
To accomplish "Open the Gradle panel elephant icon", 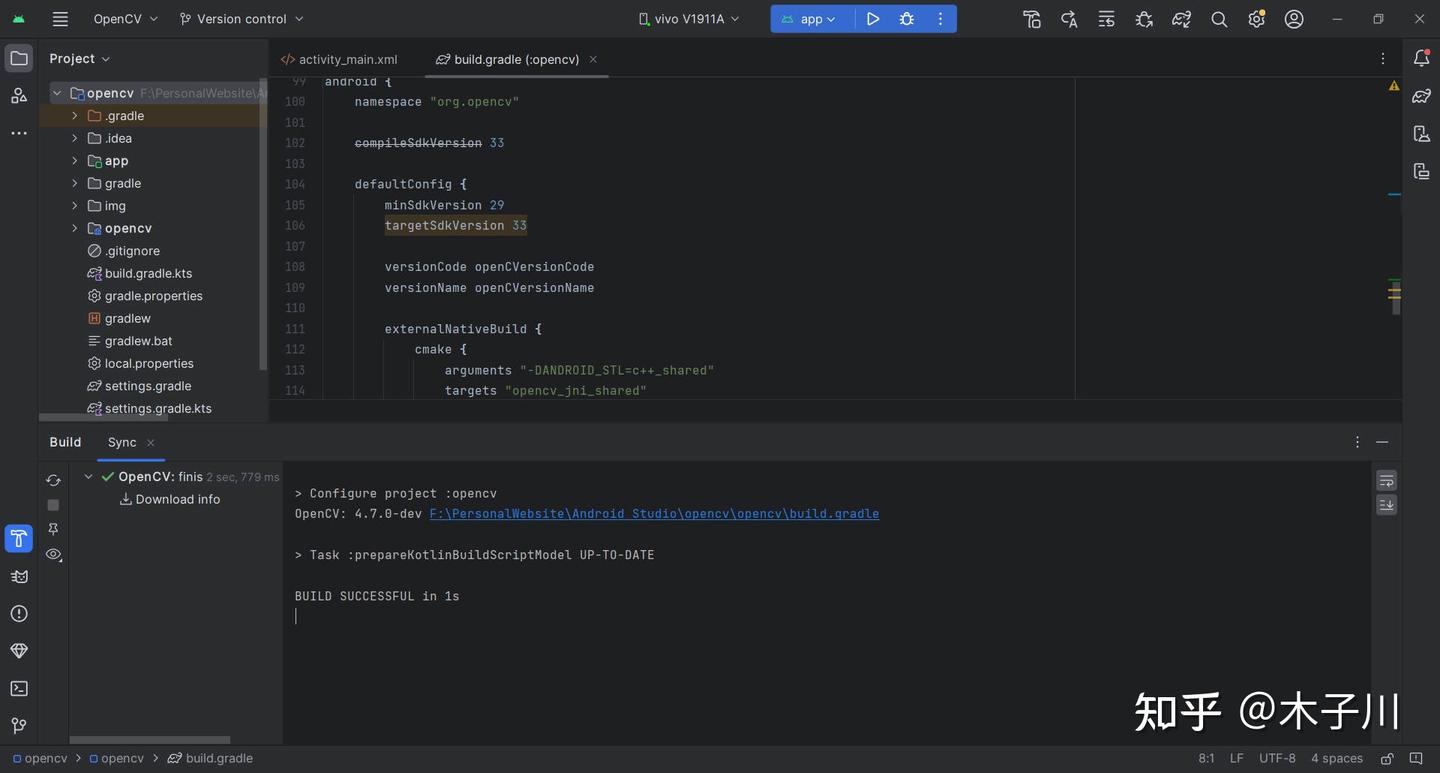I will coord(1421,95).
